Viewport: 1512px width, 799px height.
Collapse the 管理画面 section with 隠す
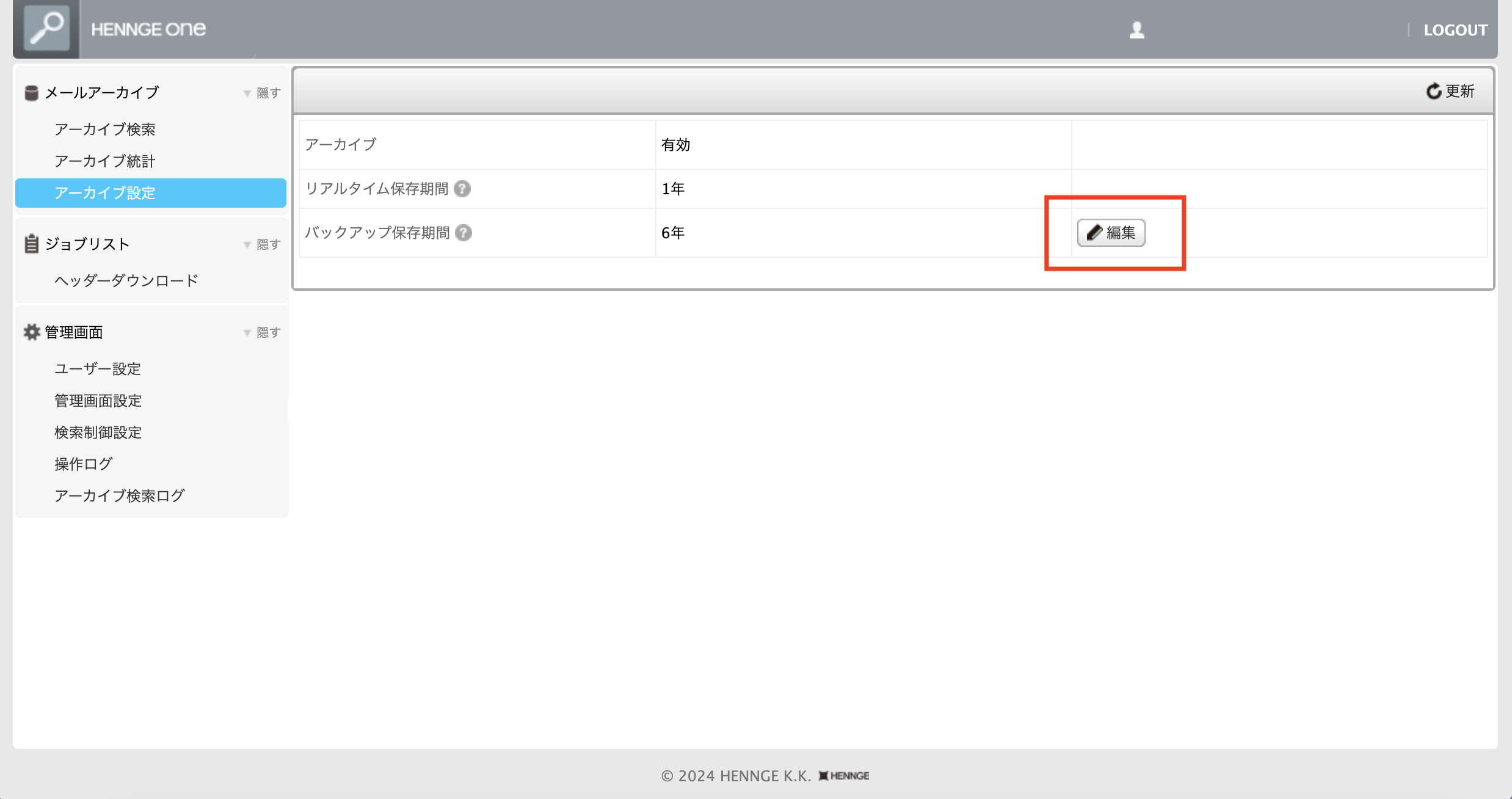(x=263, y=332)
